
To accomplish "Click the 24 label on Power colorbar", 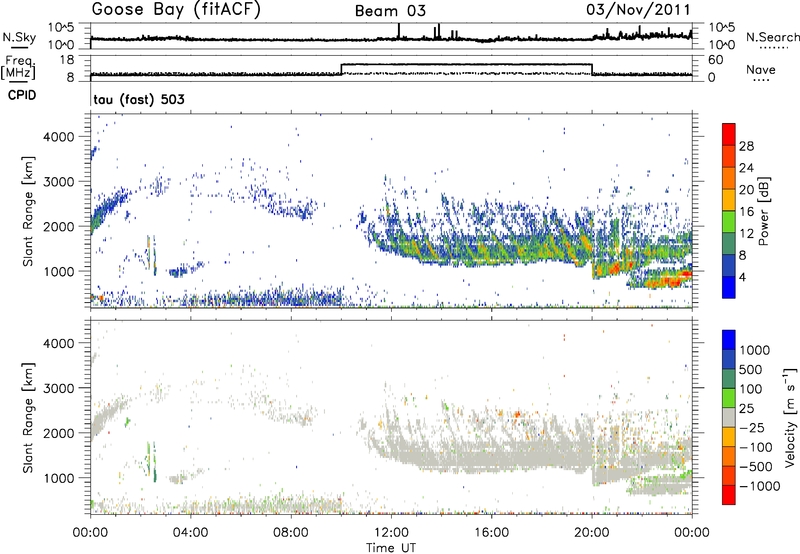I will point(746,168).
